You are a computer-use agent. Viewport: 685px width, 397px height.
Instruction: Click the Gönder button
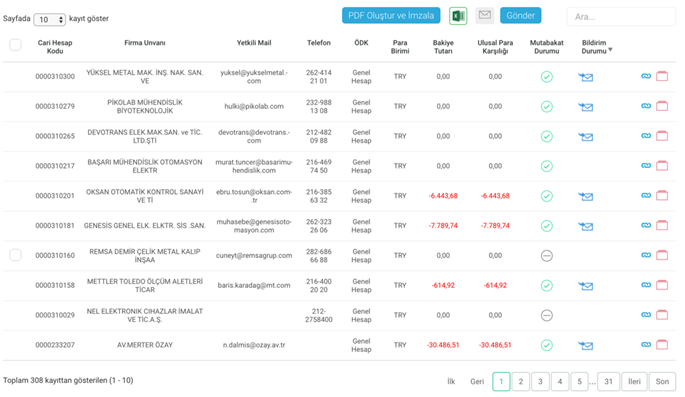tap(520, 16)
